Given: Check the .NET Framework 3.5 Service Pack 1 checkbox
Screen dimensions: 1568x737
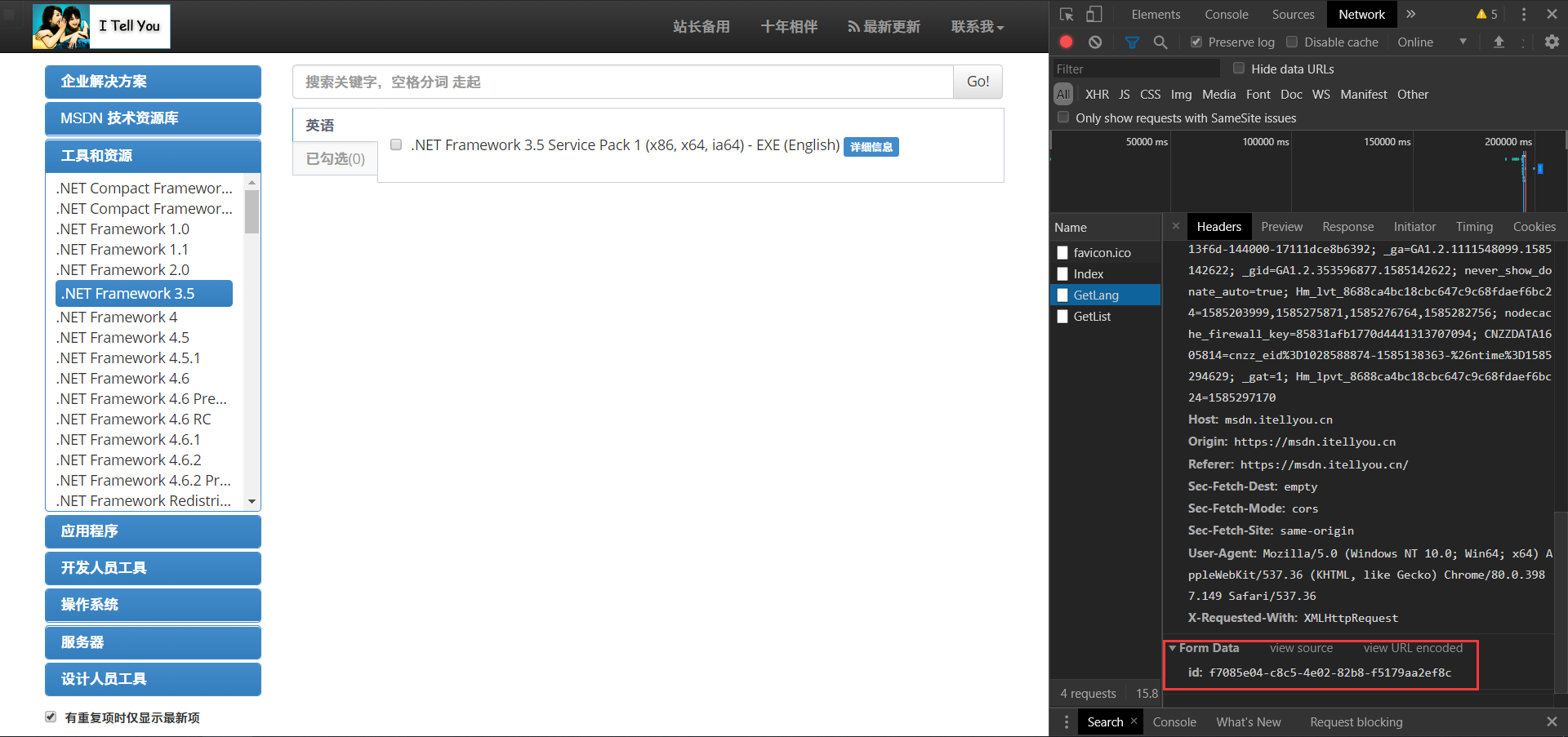Looking at the screenshot, I should (x=396, y=144).
